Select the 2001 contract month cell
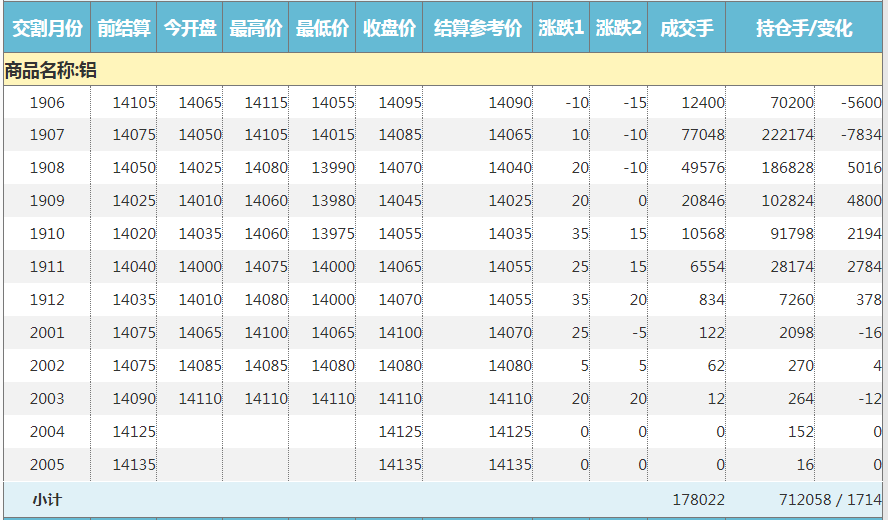This screenshot has width=888, height=520. (47, 333)
